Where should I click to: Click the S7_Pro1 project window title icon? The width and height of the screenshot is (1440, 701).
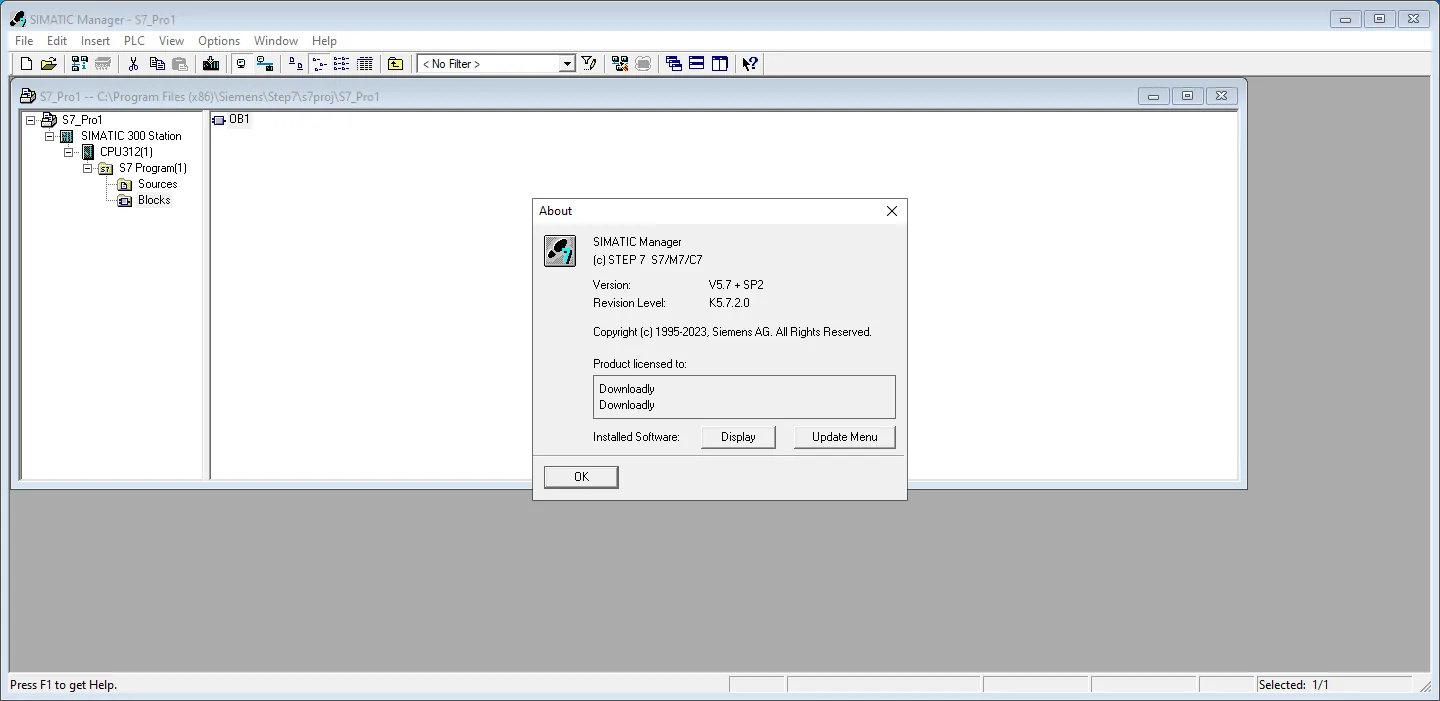click(x=28, y=96)
